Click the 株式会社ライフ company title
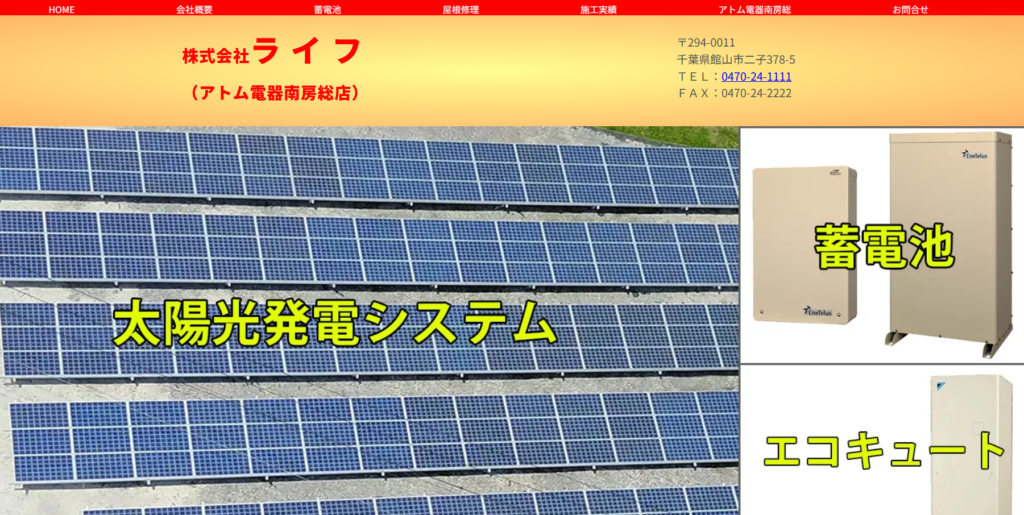1024x515 pixels. tap(270, 52)
